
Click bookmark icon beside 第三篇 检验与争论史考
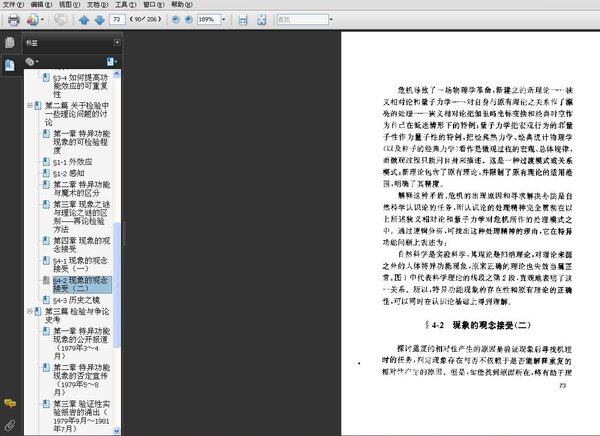pyautogui.click(x=38, y=311)
